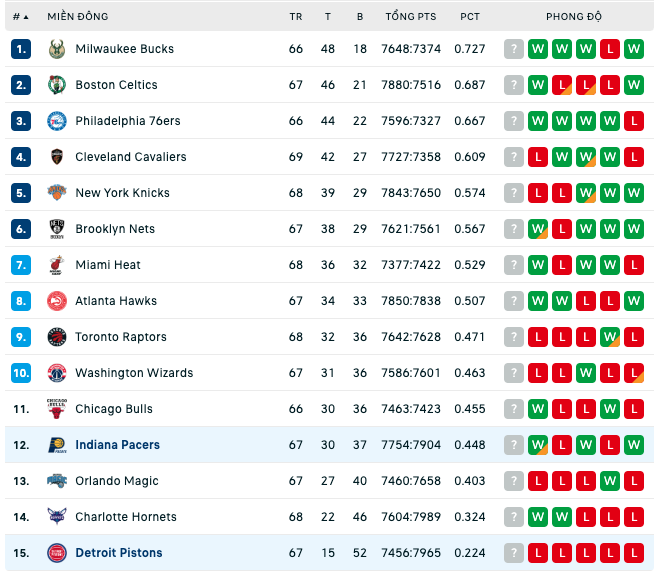The height and width of the screenshot is (575, 659).
Task: Click the Detroit Pistons logo
Action: pyautogui.click(x=57, y=553)
